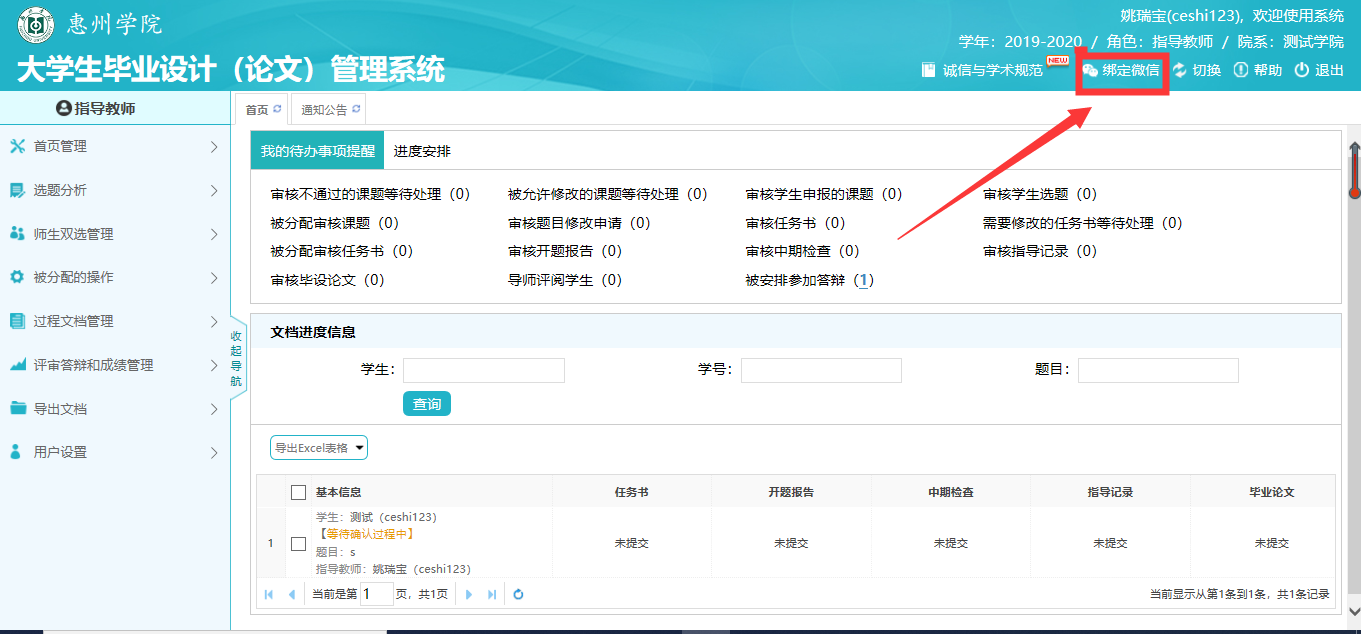This screenshot has width=1361, height=634.
Task: Click the WeChat bind icon
Action: (x=1091, y=70)
